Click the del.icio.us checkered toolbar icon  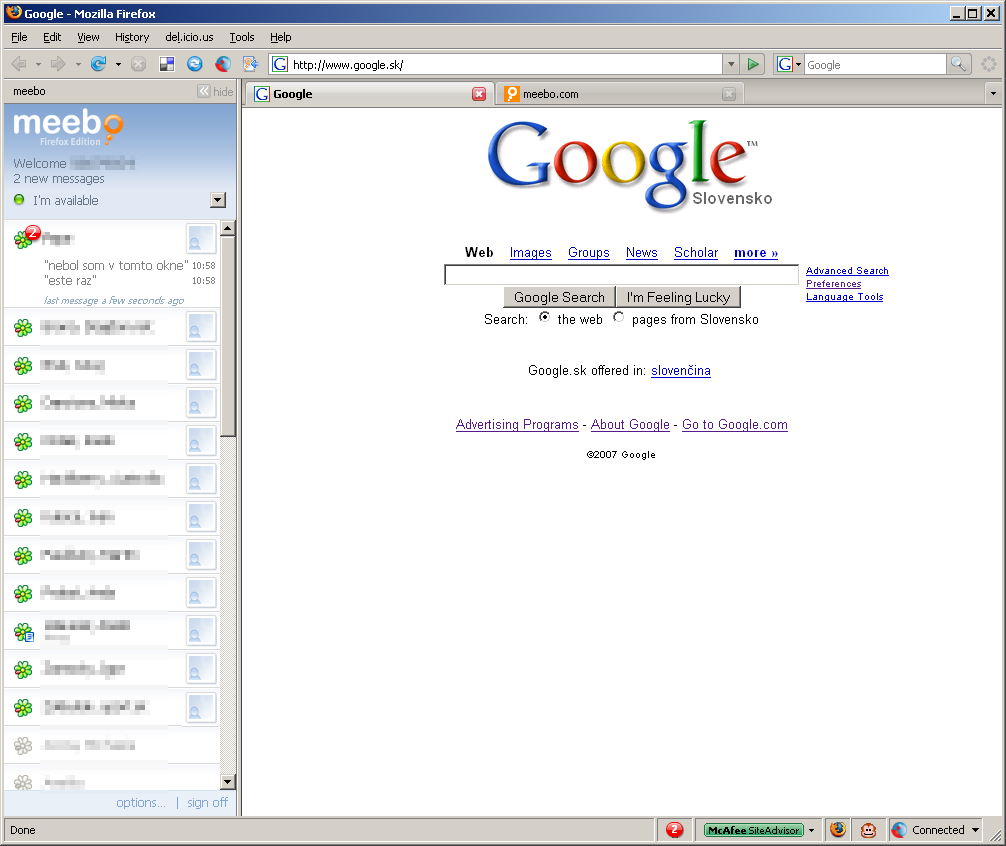(167, 64)
